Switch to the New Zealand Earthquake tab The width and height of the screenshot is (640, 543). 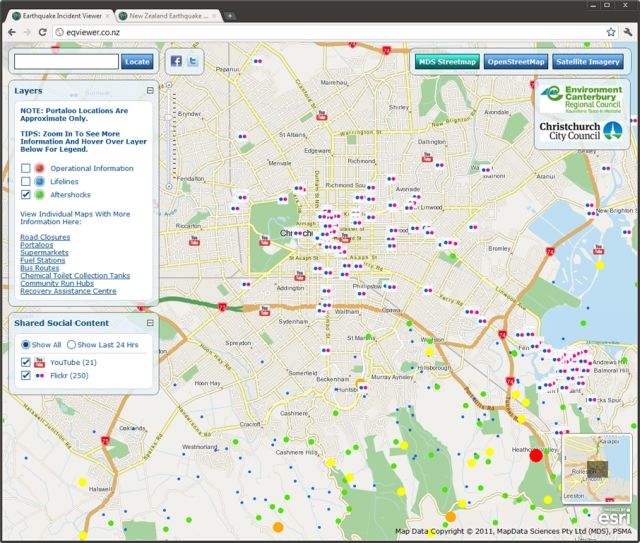pos(168,16)
